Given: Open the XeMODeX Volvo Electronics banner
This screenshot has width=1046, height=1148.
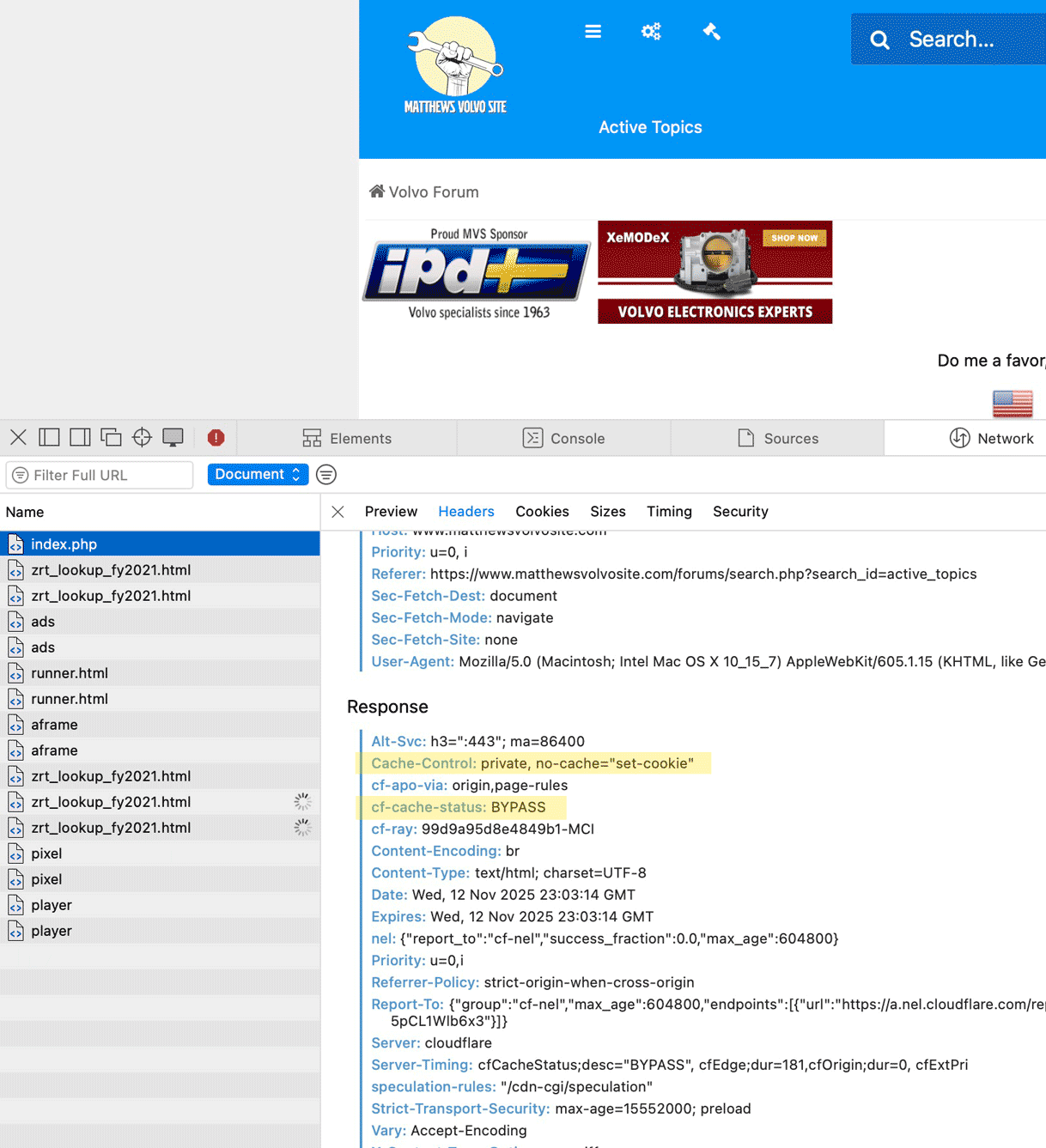Looking at the screenshot, I should (715, 272).
